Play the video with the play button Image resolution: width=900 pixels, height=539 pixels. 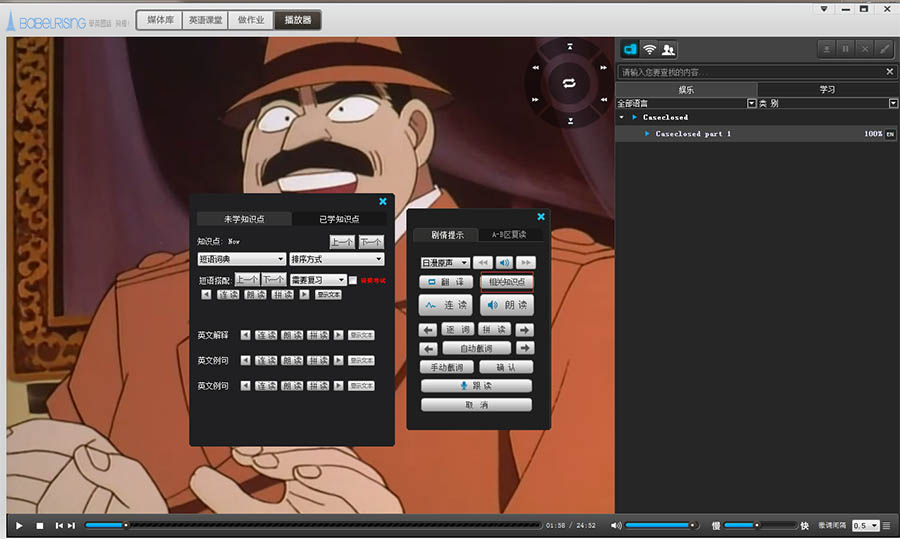click(x=19, y=525)
